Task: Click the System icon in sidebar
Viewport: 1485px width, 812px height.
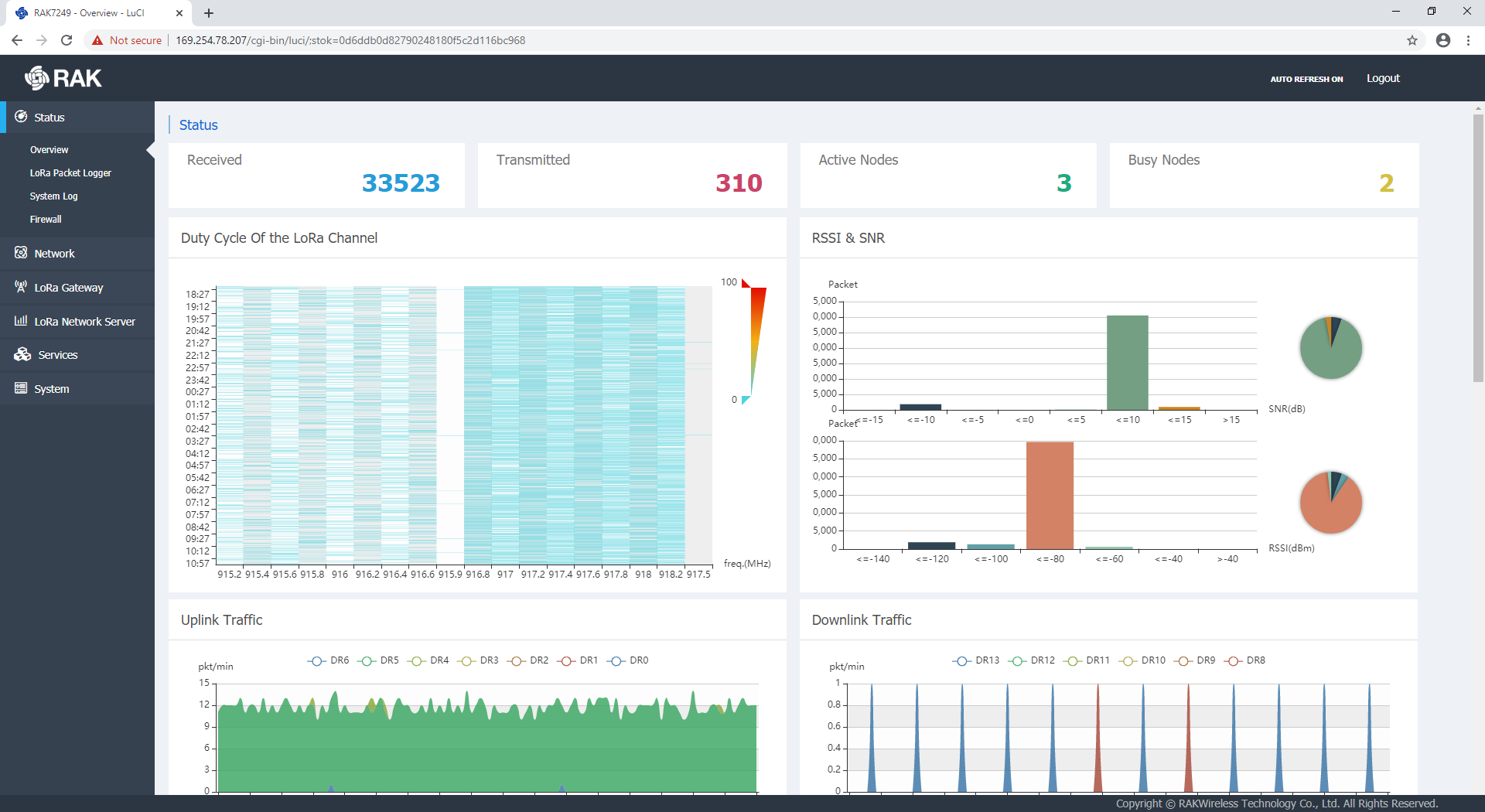Action: [x=21, y=388]
